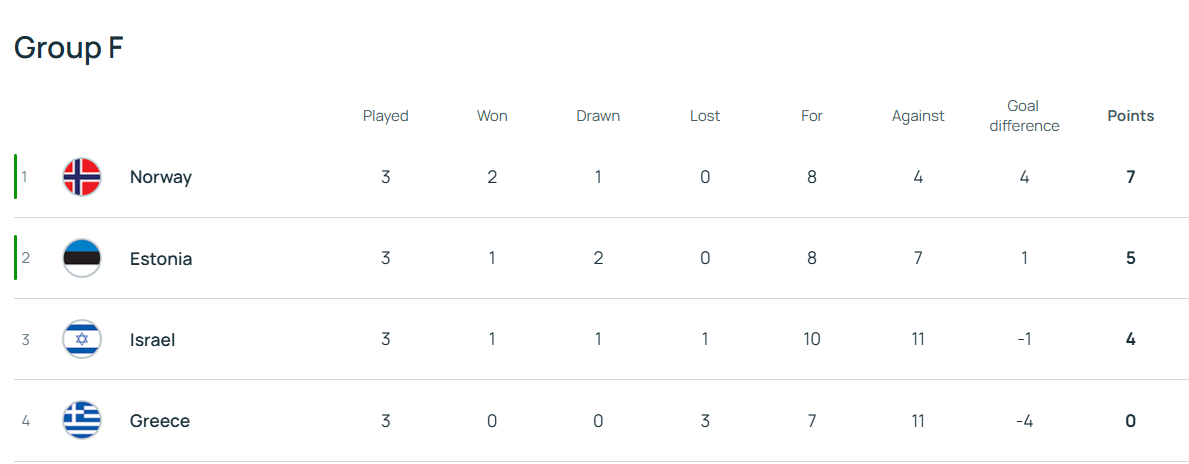Click the Estonia flag icon
Screen dimensions: 1189x464
pos(82,258)
